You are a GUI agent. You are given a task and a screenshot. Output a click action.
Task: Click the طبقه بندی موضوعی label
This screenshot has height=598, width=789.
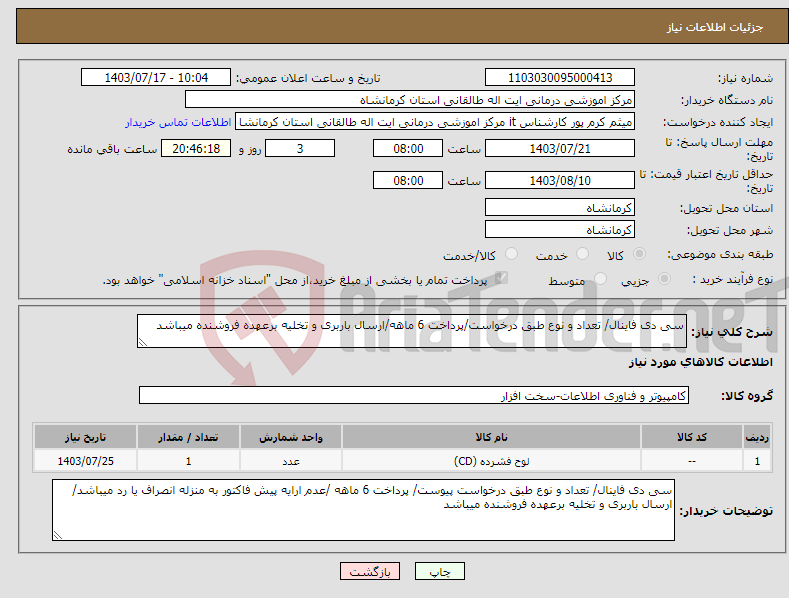[x=720, y=255]
